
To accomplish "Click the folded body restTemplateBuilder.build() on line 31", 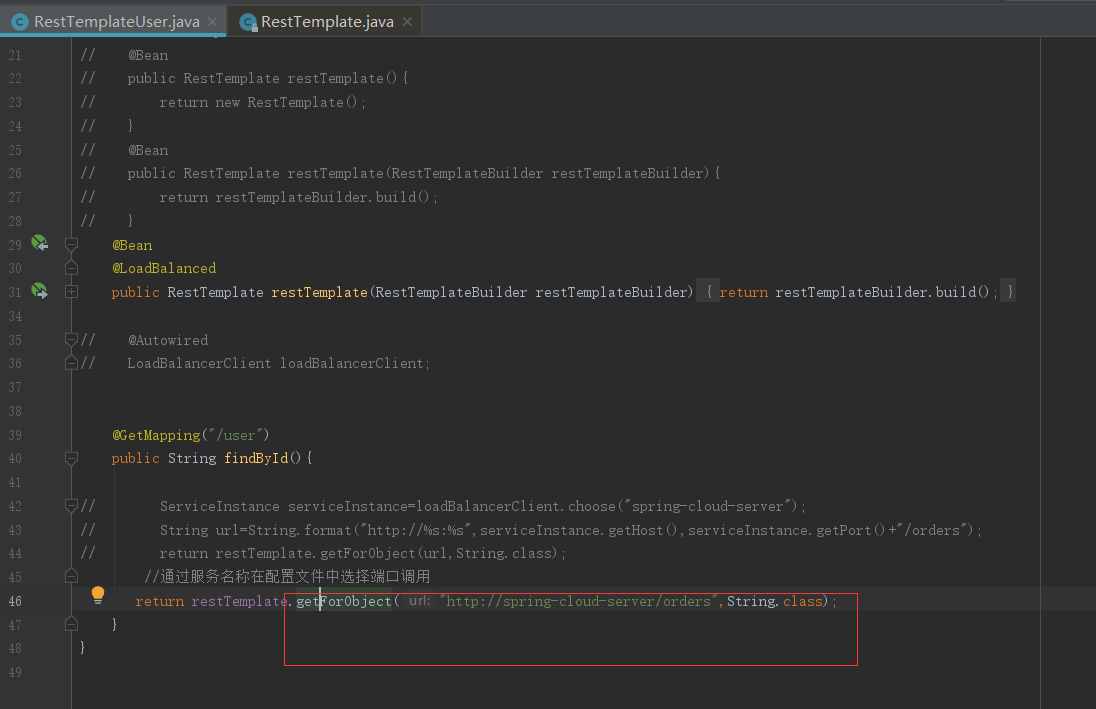I will (883, 292).
